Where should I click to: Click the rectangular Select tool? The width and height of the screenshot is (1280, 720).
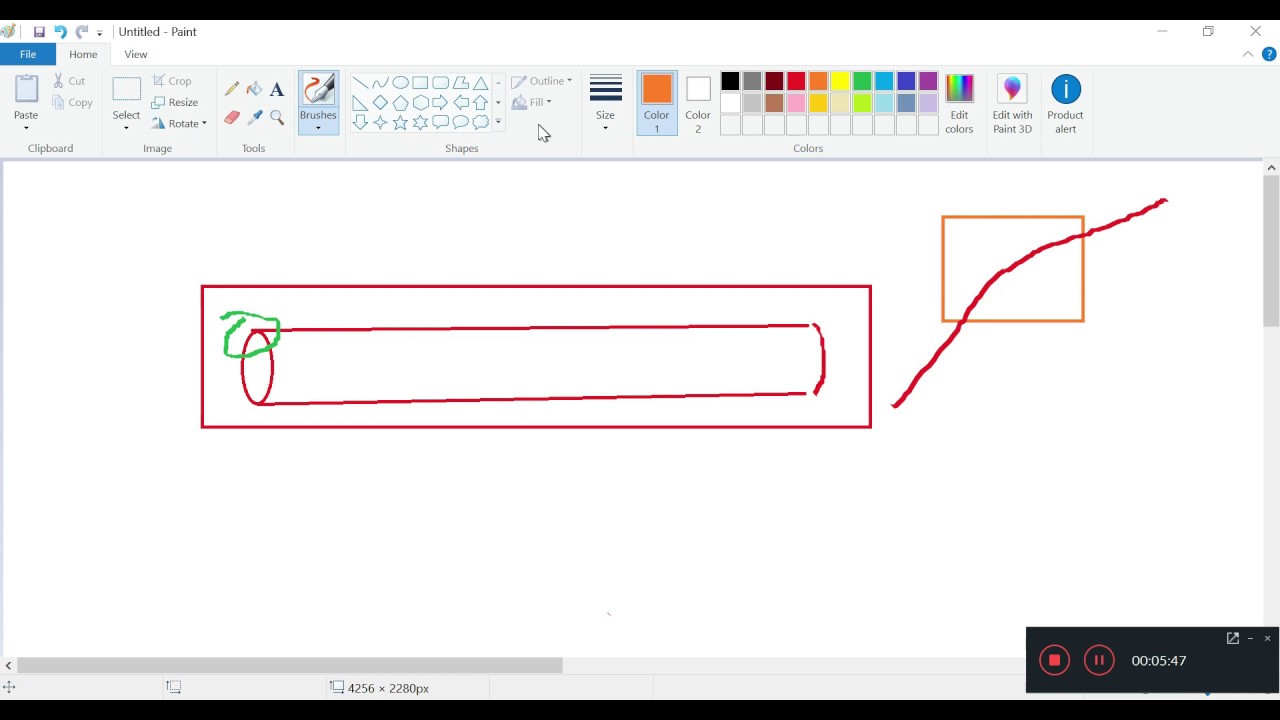(126, 89)
